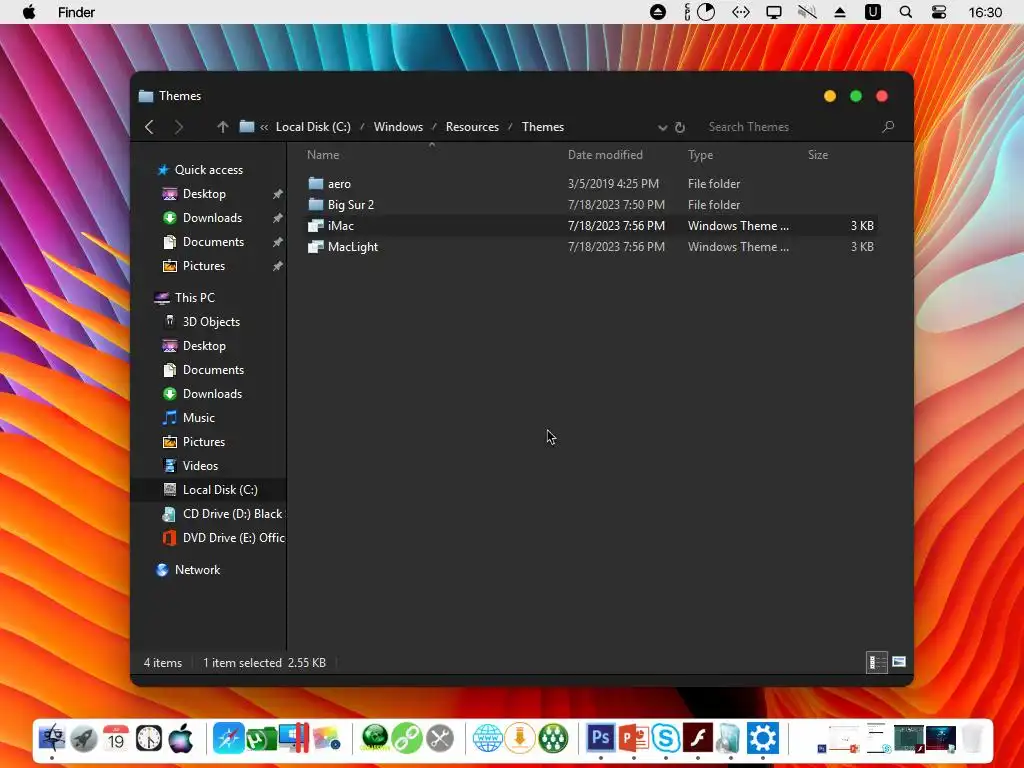Open PowerPoint from the dock

pos(633,739)
